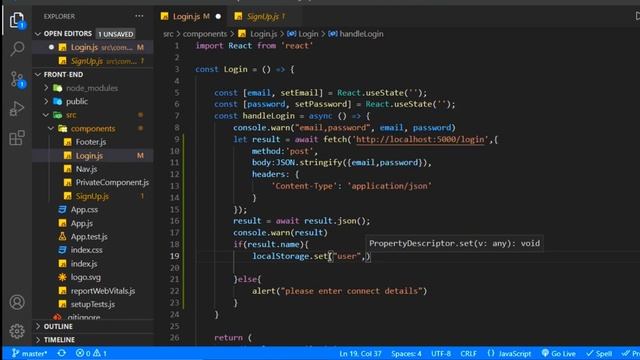
Task: Open Explorer more actions ellipsis
Action: click(x=139, y=16)
